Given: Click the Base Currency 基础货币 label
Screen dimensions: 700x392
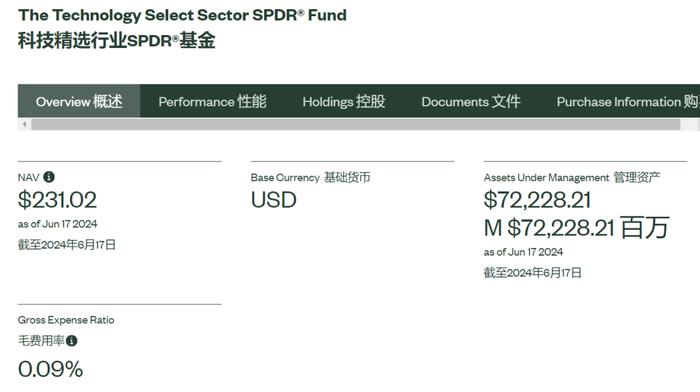Looking at the screenshot, I should tap(310, 177).
